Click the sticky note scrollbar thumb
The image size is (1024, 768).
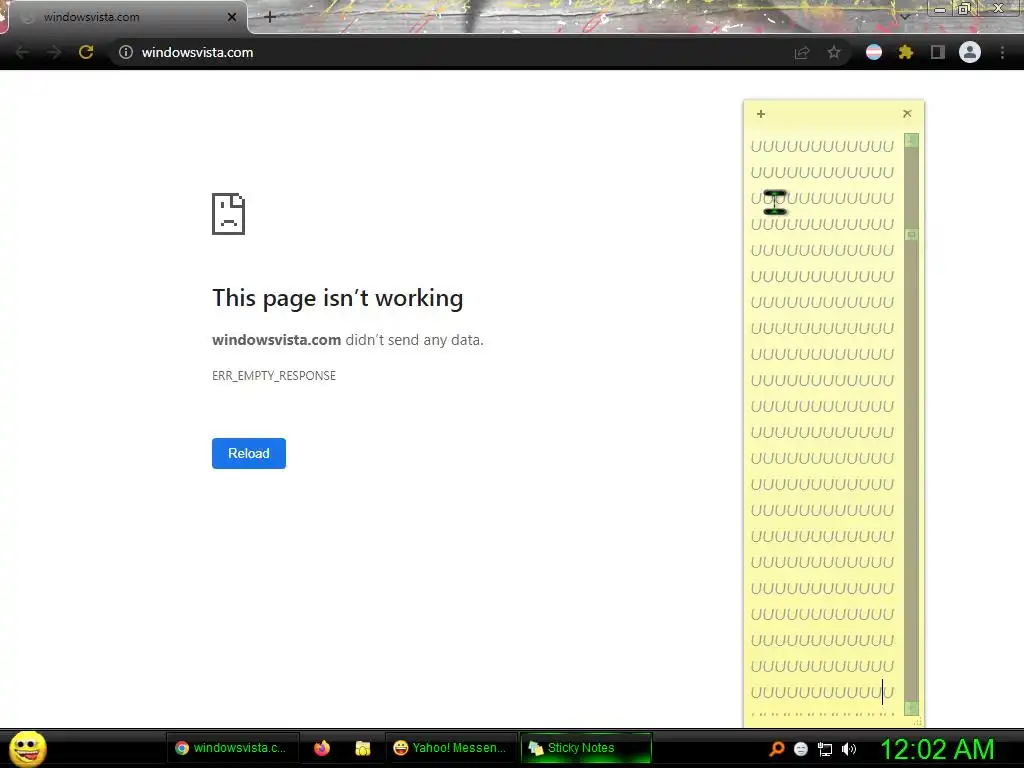pos(912,234)
